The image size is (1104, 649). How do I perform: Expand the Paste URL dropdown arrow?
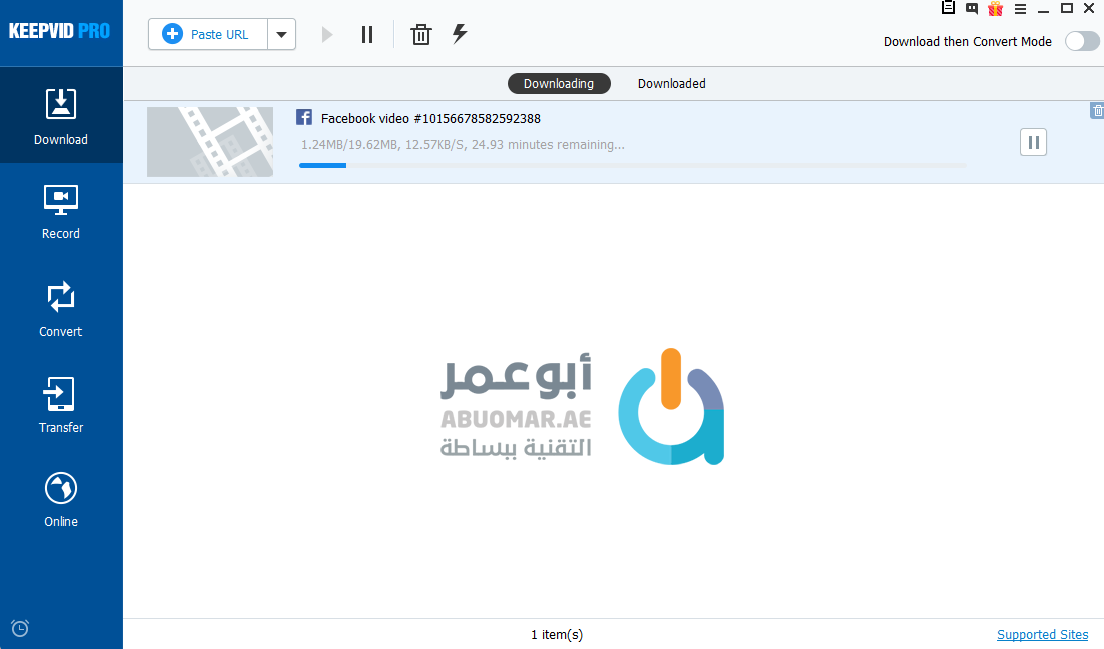click(281, 34)
